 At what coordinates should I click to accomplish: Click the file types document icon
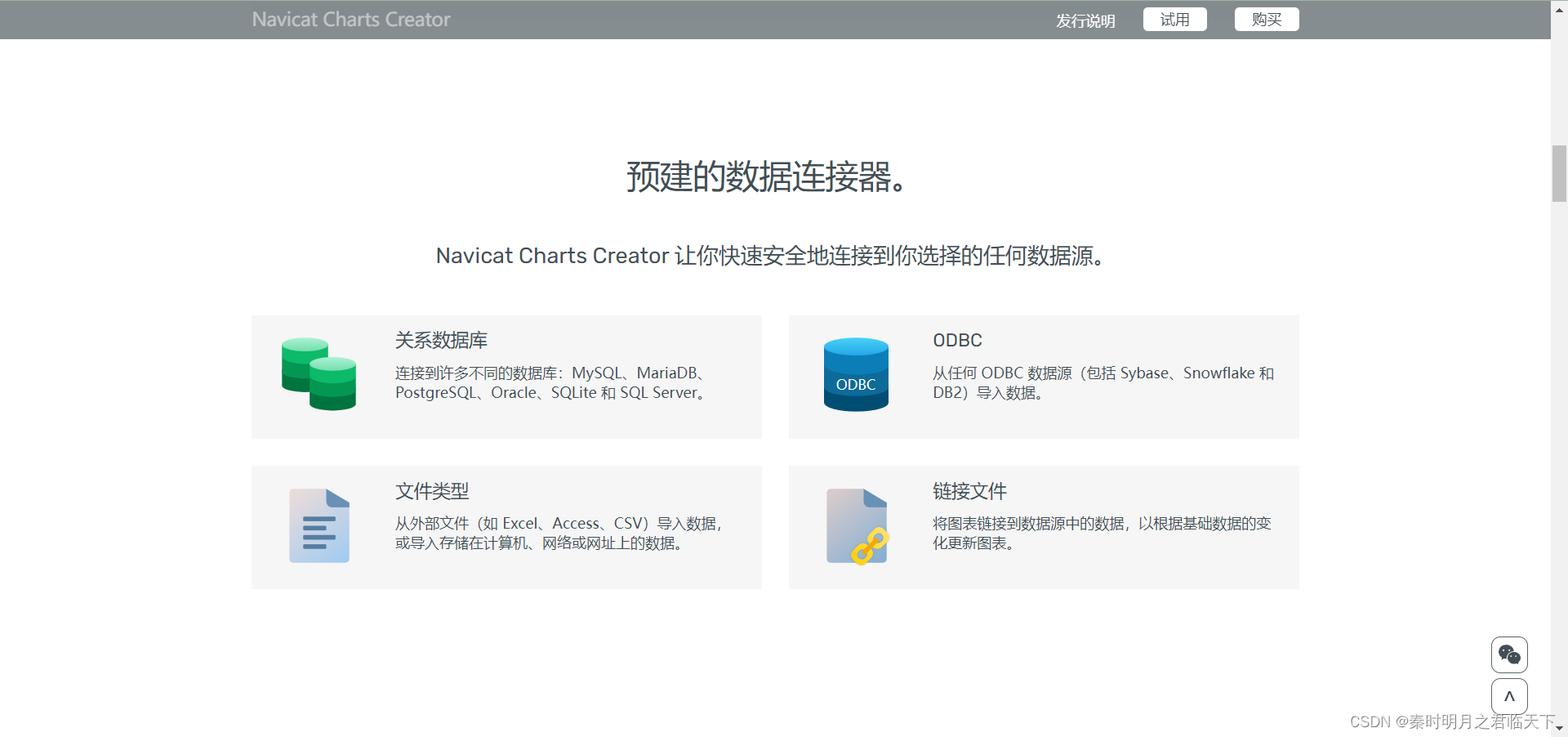point(319,525)
